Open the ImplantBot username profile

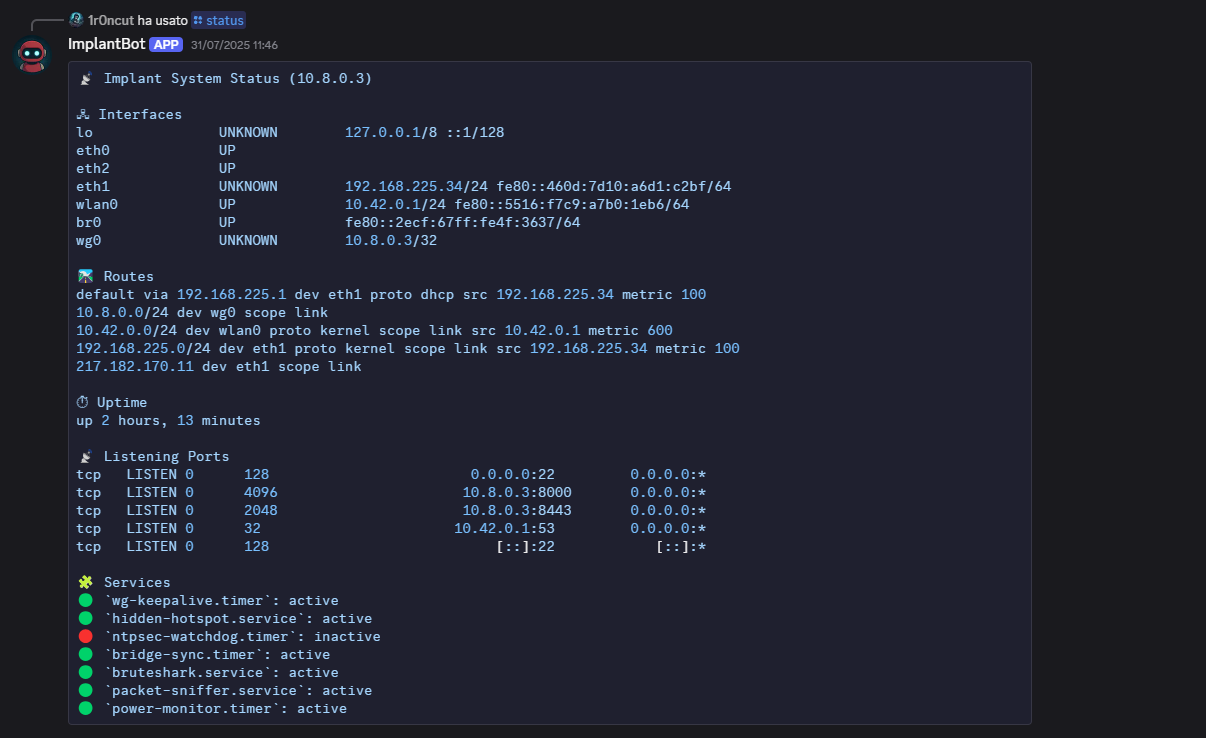point(106,44)
